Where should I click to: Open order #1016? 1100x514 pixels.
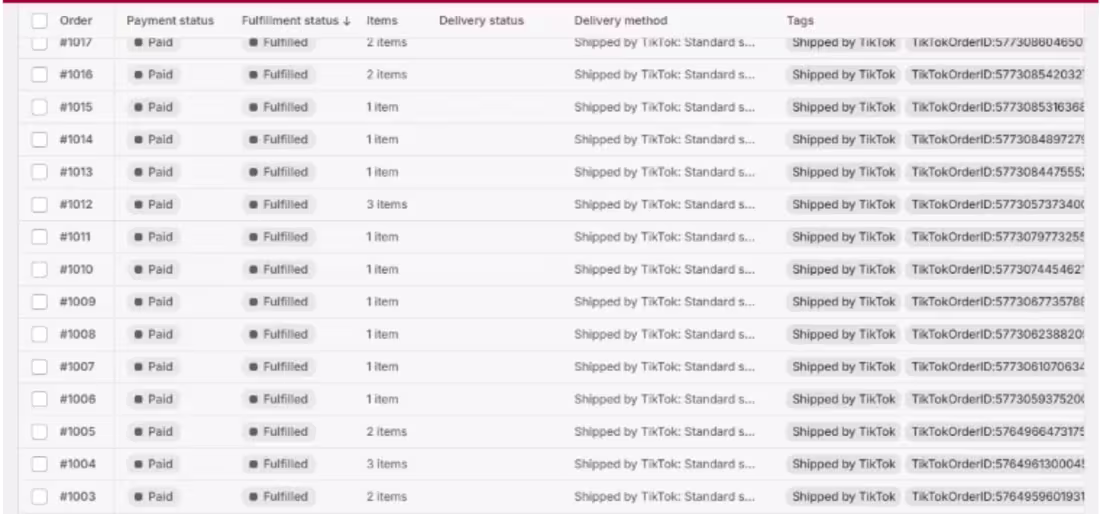click(x=76, y=75)
